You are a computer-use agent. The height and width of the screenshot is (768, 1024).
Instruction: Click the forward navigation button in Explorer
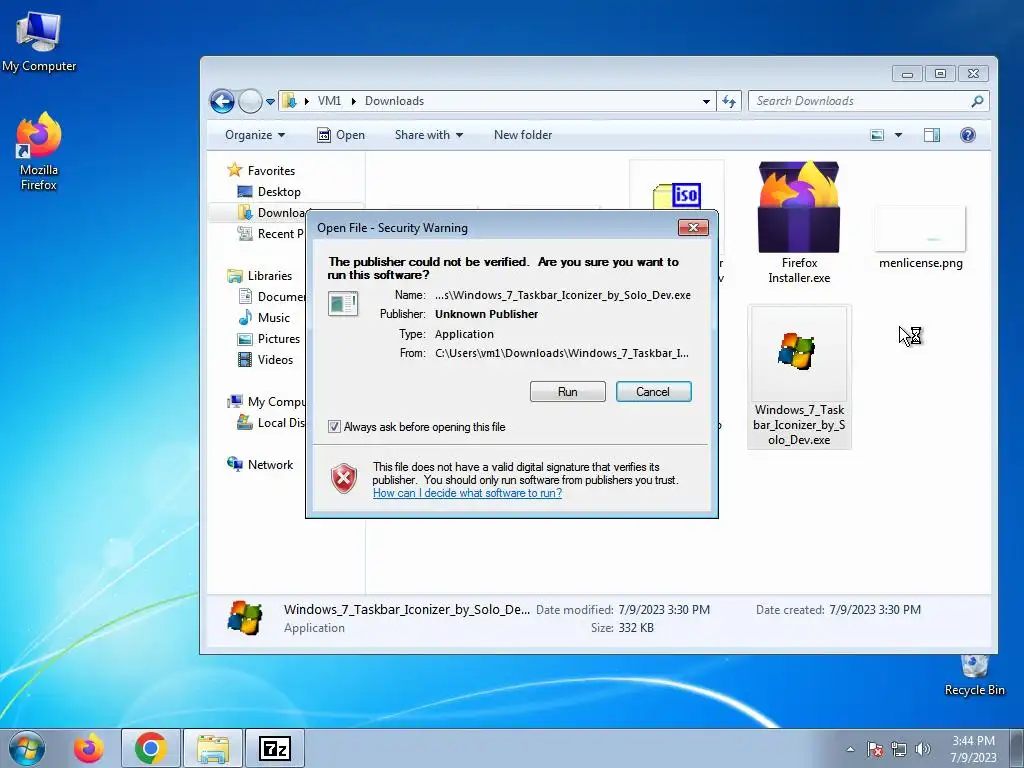click(x=250, y=101)
